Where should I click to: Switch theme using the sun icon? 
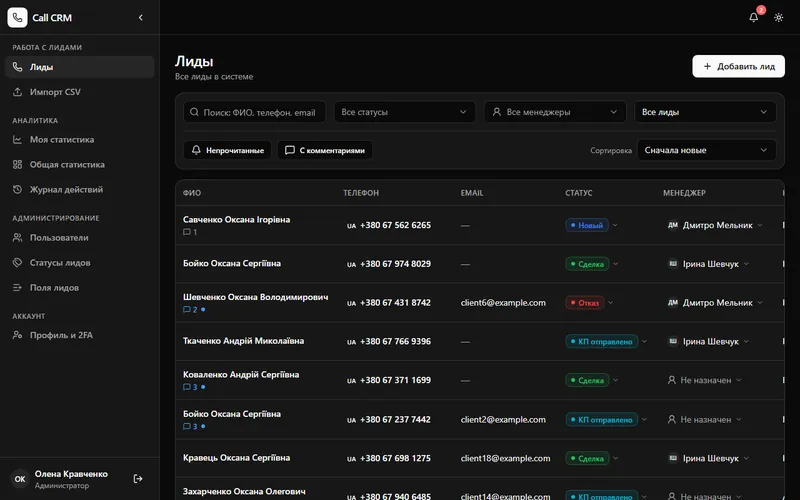(778, 17)
